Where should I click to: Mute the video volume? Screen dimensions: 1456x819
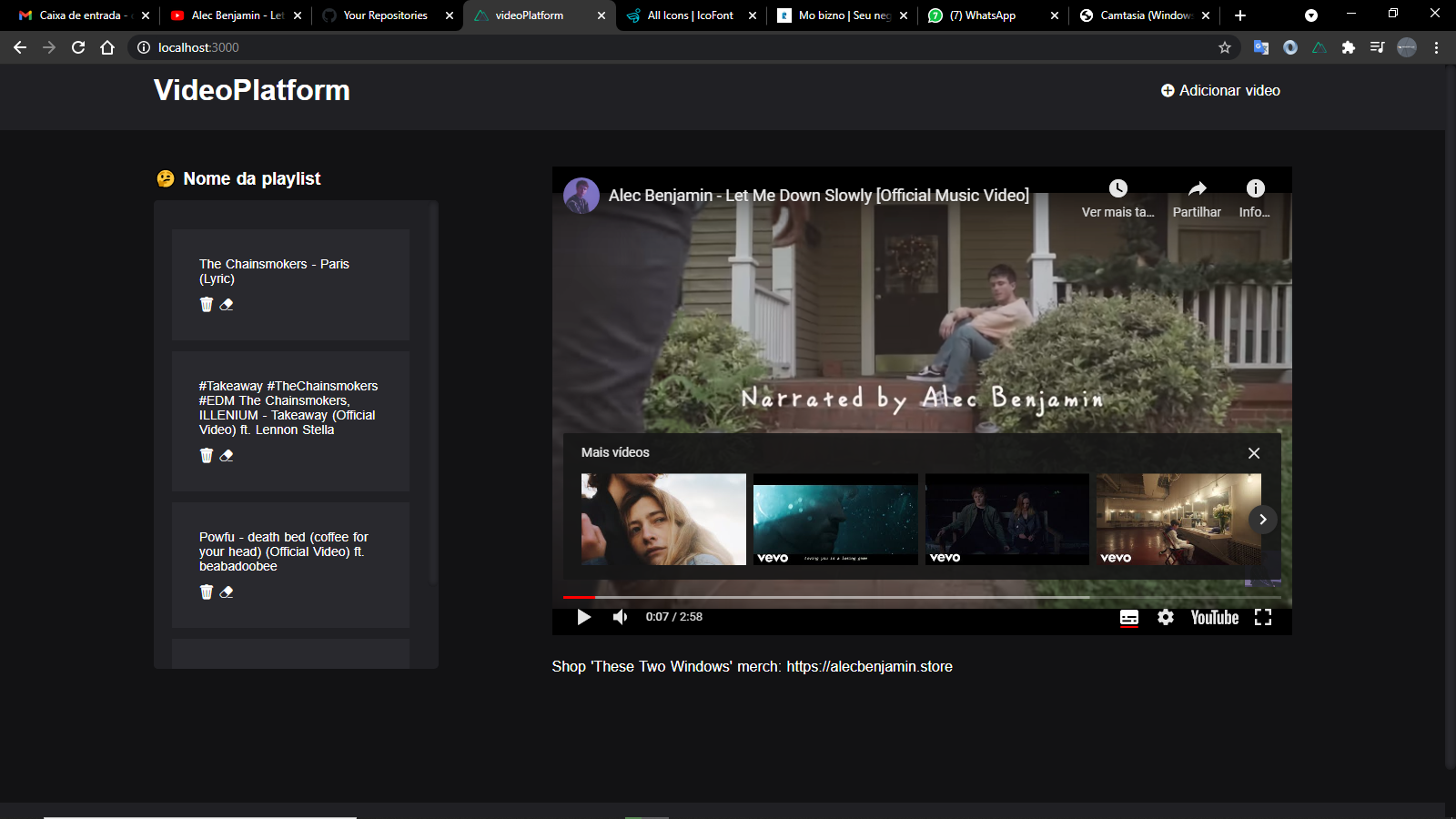pos(620,617)
